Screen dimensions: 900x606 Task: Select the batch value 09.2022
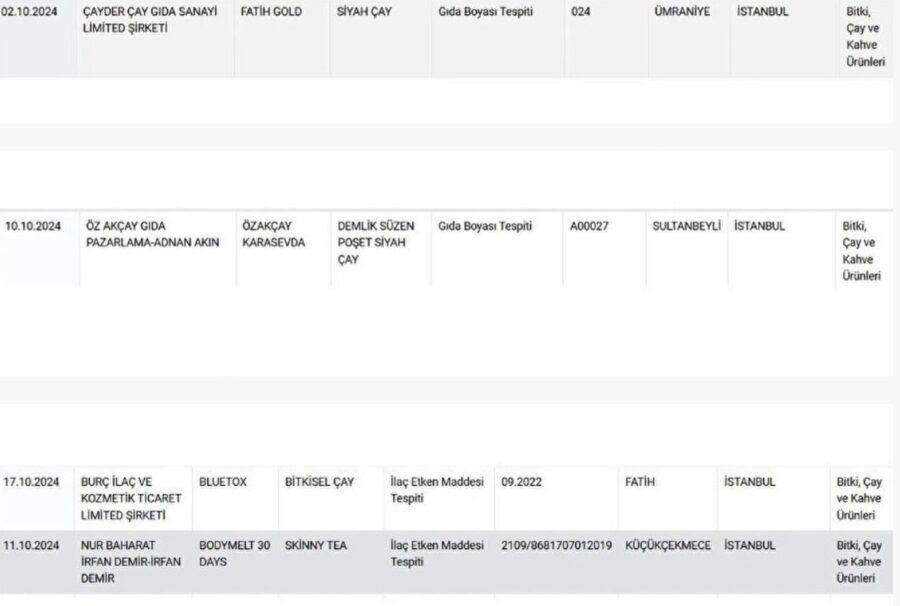pos(521,482)
